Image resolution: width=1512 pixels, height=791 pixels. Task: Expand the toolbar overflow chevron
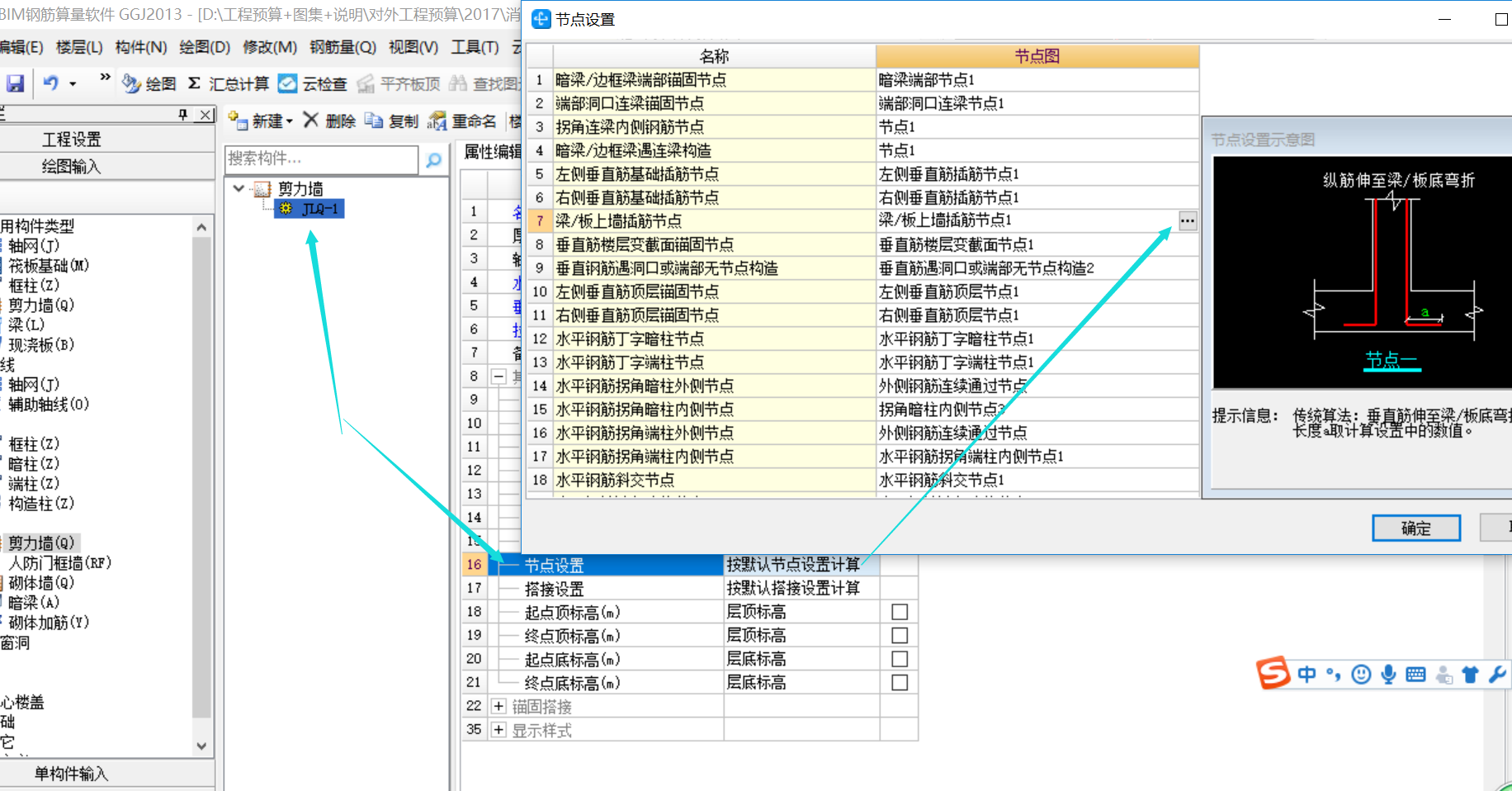point(105,77)
